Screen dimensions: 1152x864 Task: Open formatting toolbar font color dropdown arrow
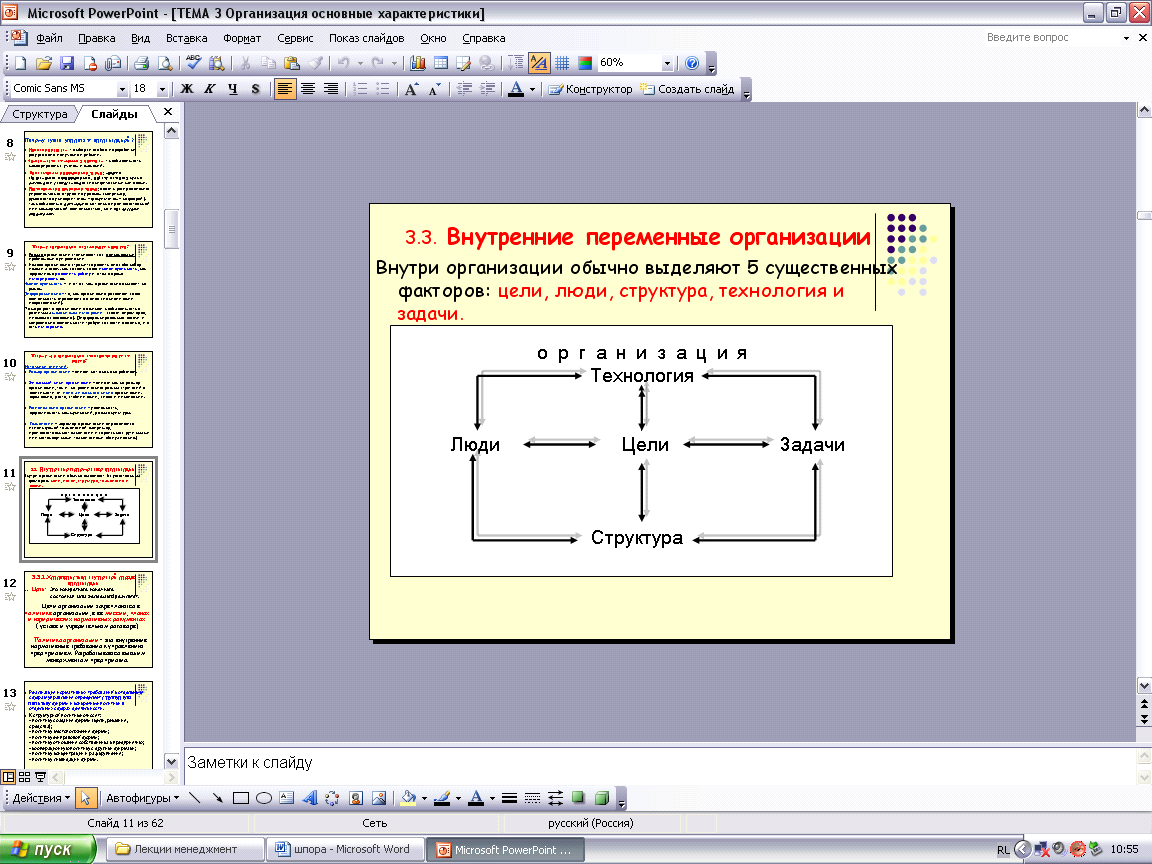pyautogui.click(x=532, y=89)
